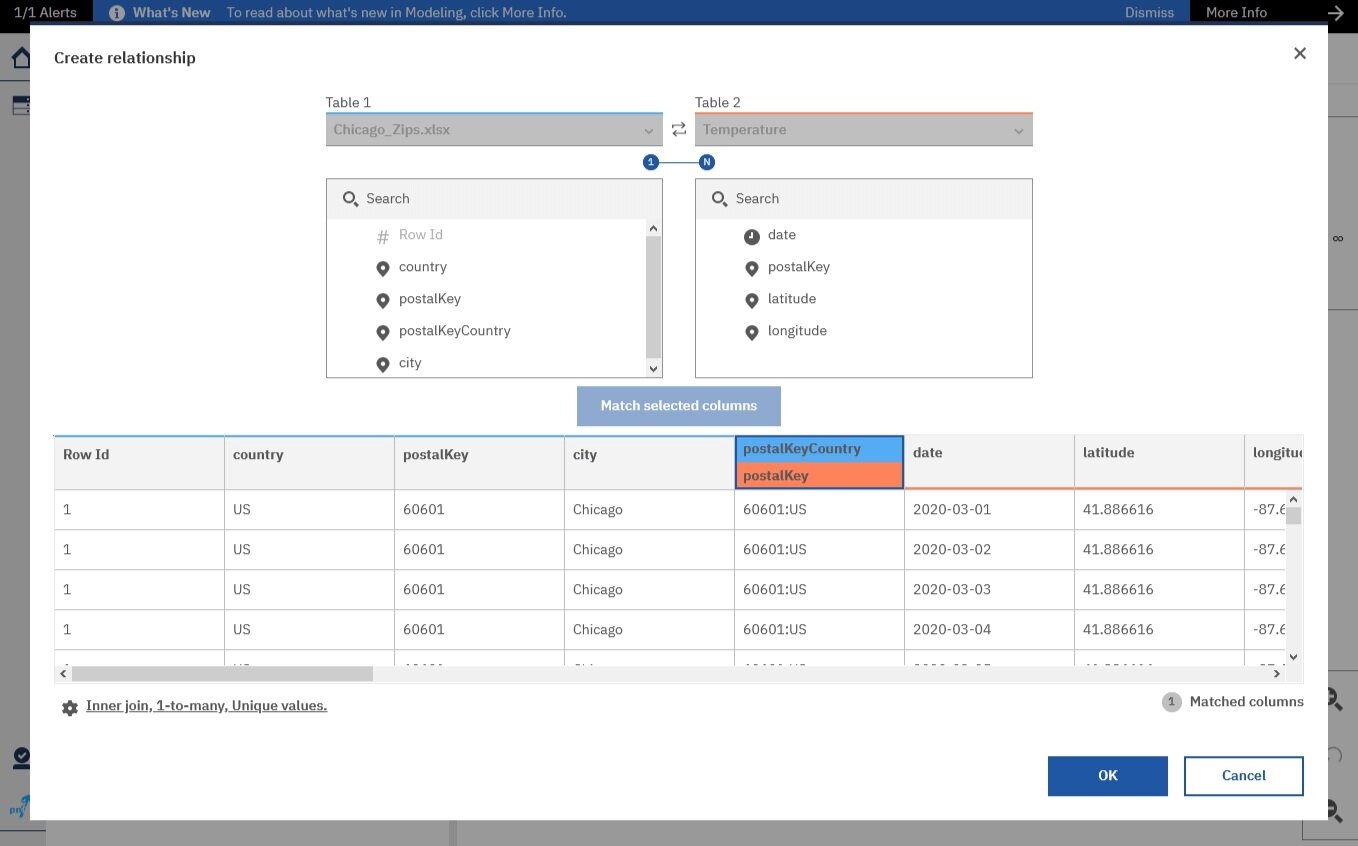The image size is (1358, 846).
Task: Click the clock icon beside date
Action: coord(752,236)
